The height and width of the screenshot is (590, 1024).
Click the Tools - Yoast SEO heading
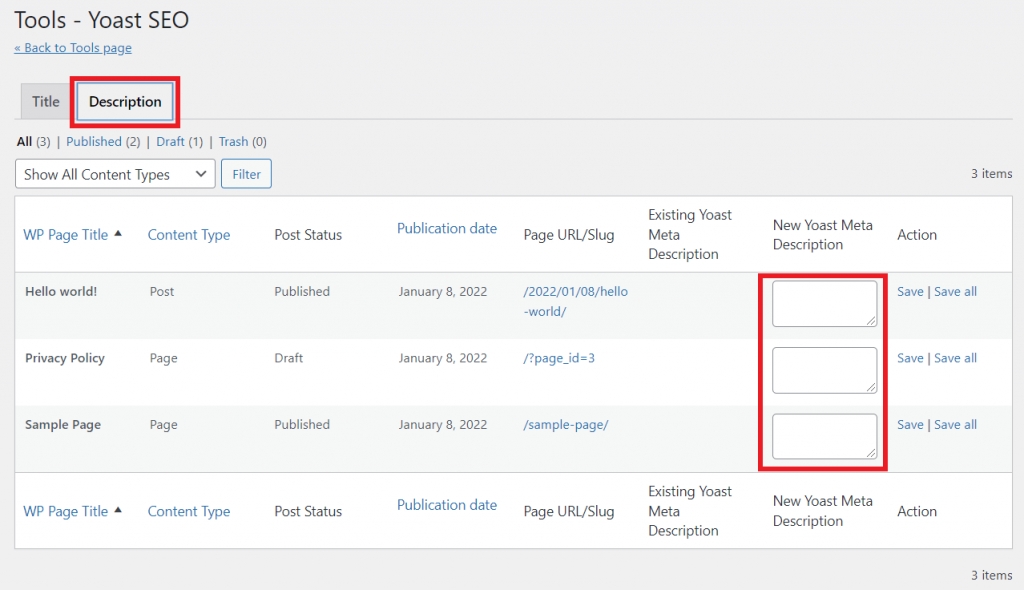[x=101, y=20]
